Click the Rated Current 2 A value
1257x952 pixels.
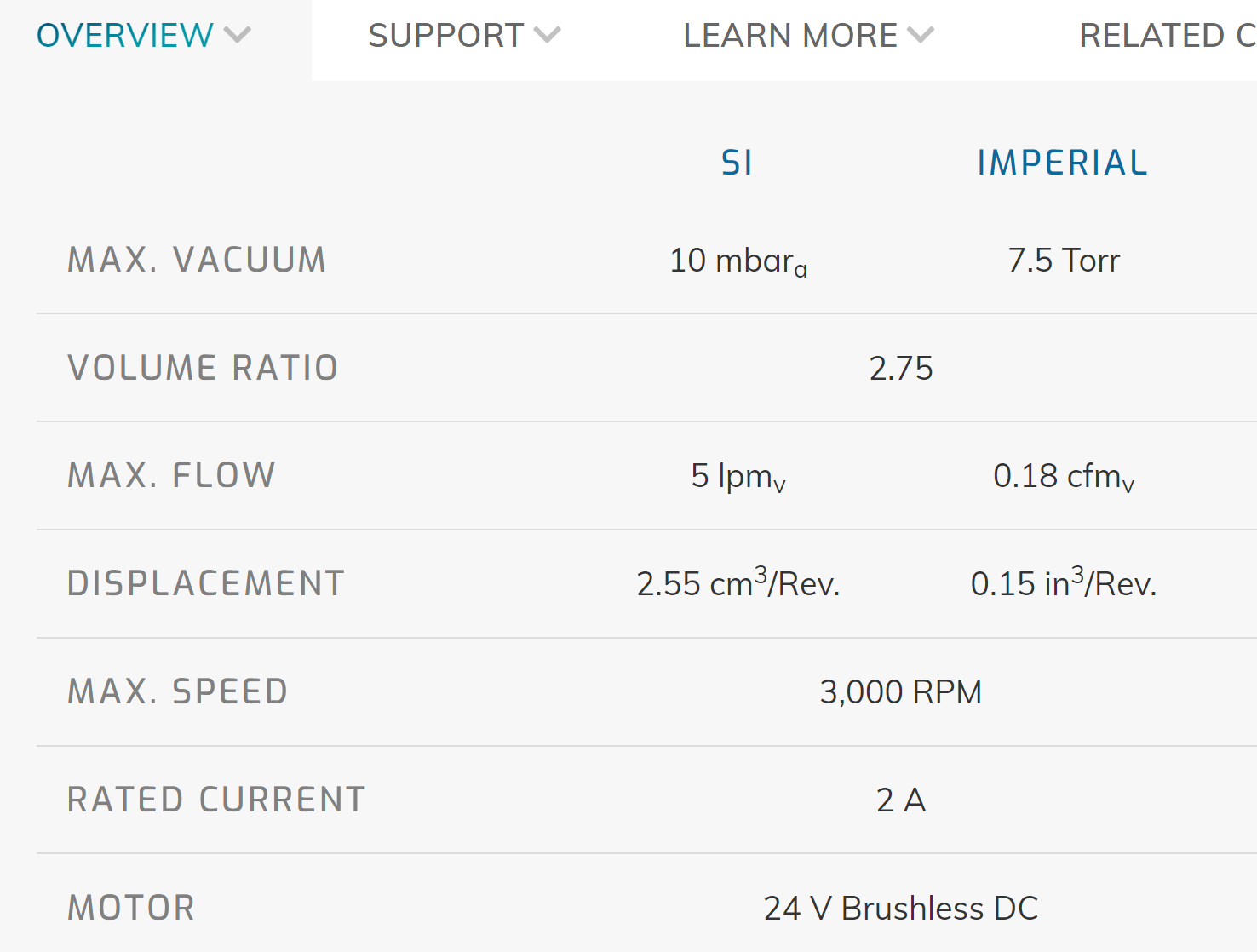pos(901,800)
